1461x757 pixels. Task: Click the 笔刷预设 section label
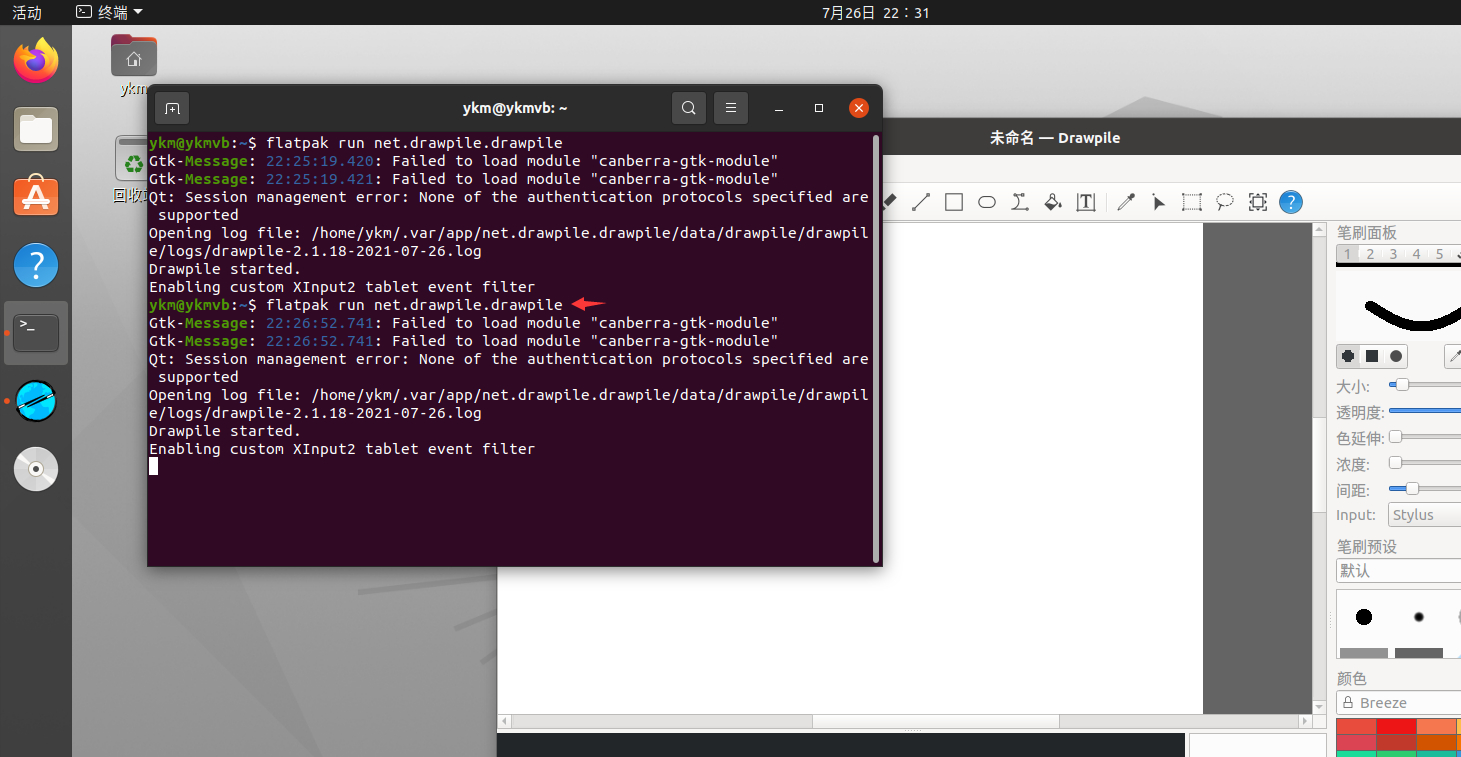(1367, 547)
